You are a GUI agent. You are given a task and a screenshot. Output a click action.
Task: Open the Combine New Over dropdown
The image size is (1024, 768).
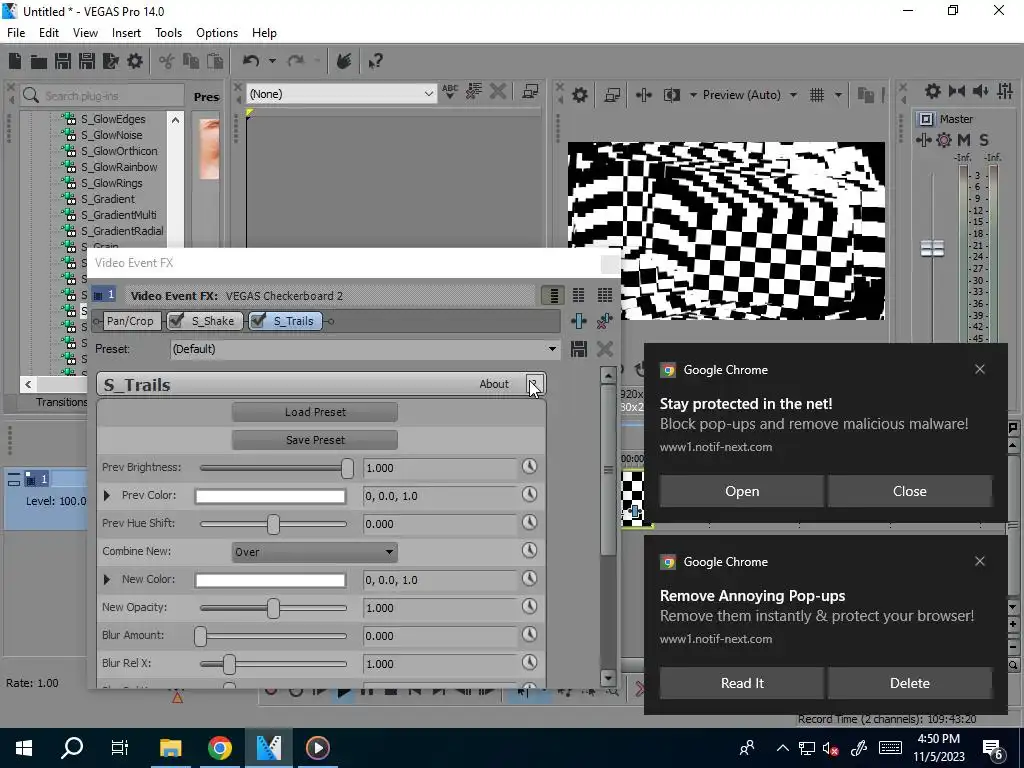(x=314, y=552)
